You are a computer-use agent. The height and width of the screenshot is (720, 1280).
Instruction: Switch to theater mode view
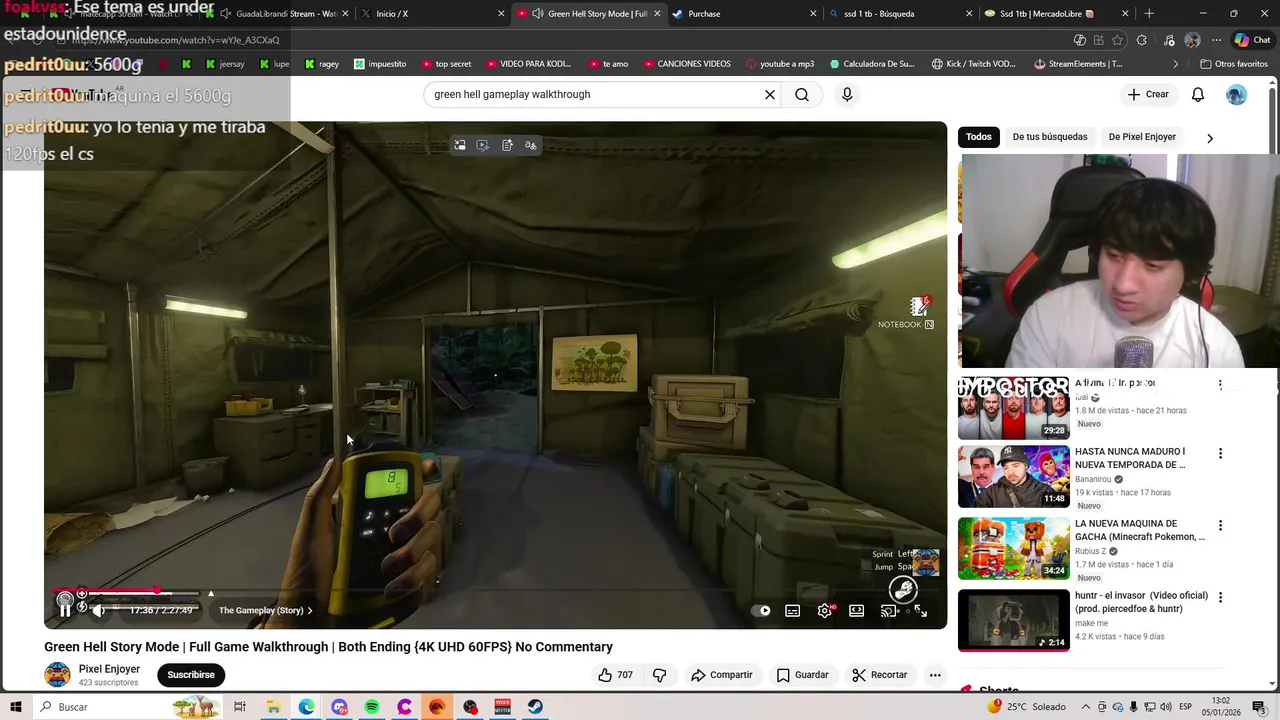pos(857,611)
